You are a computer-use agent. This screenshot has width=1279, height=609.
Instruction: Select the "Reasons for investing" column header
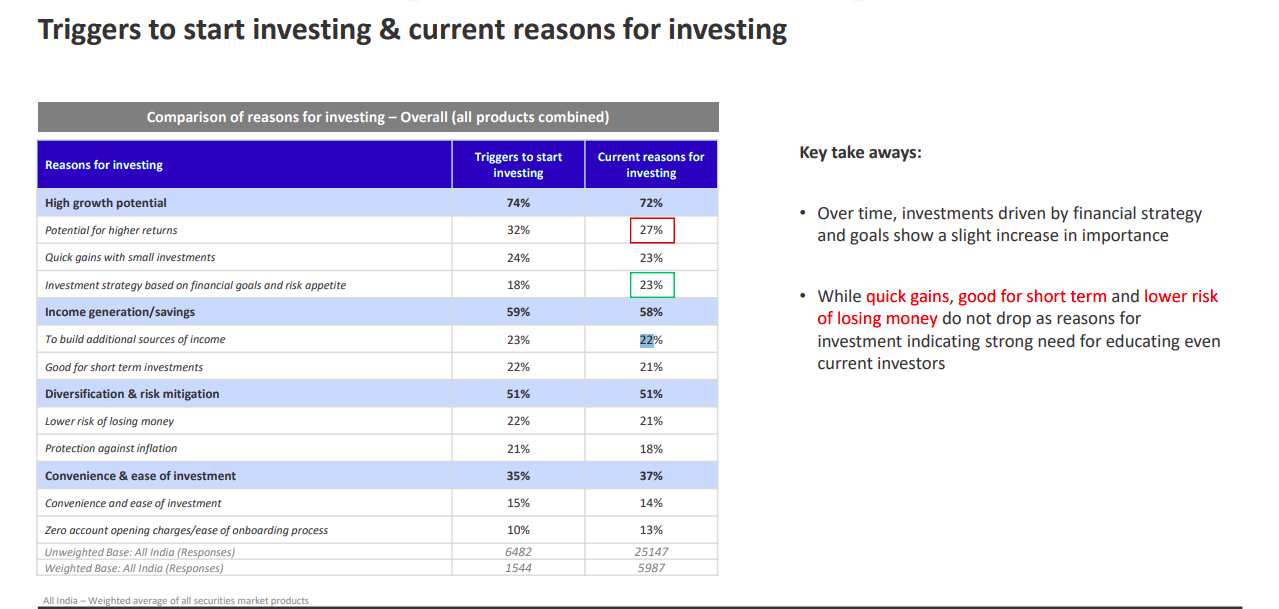[104, 165]
